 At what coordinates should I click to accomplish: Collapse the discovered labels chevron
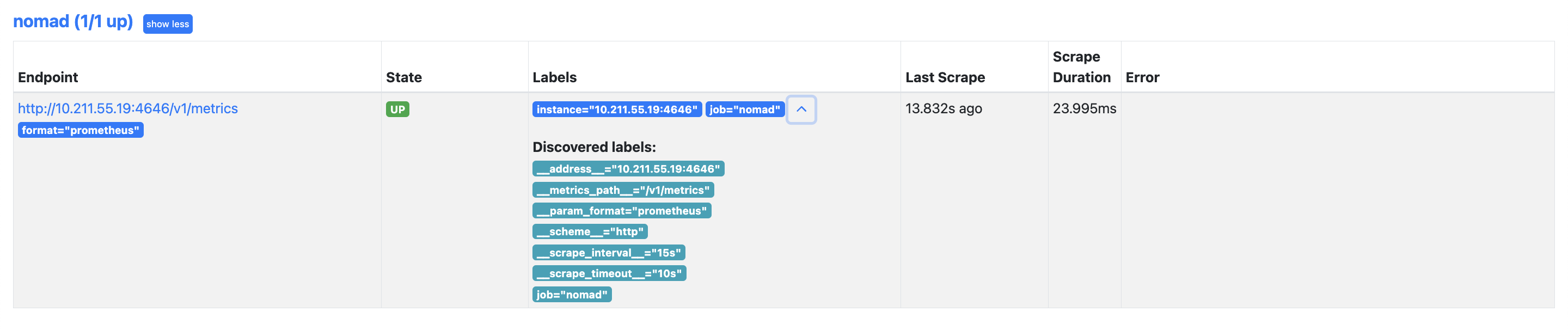coord(801,109)
